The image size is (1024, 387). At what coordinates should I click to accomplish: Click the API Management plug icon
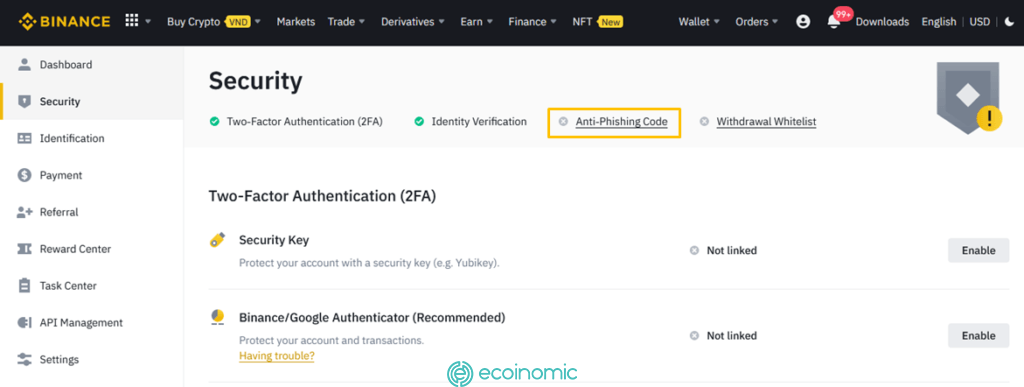click(24, 322)
